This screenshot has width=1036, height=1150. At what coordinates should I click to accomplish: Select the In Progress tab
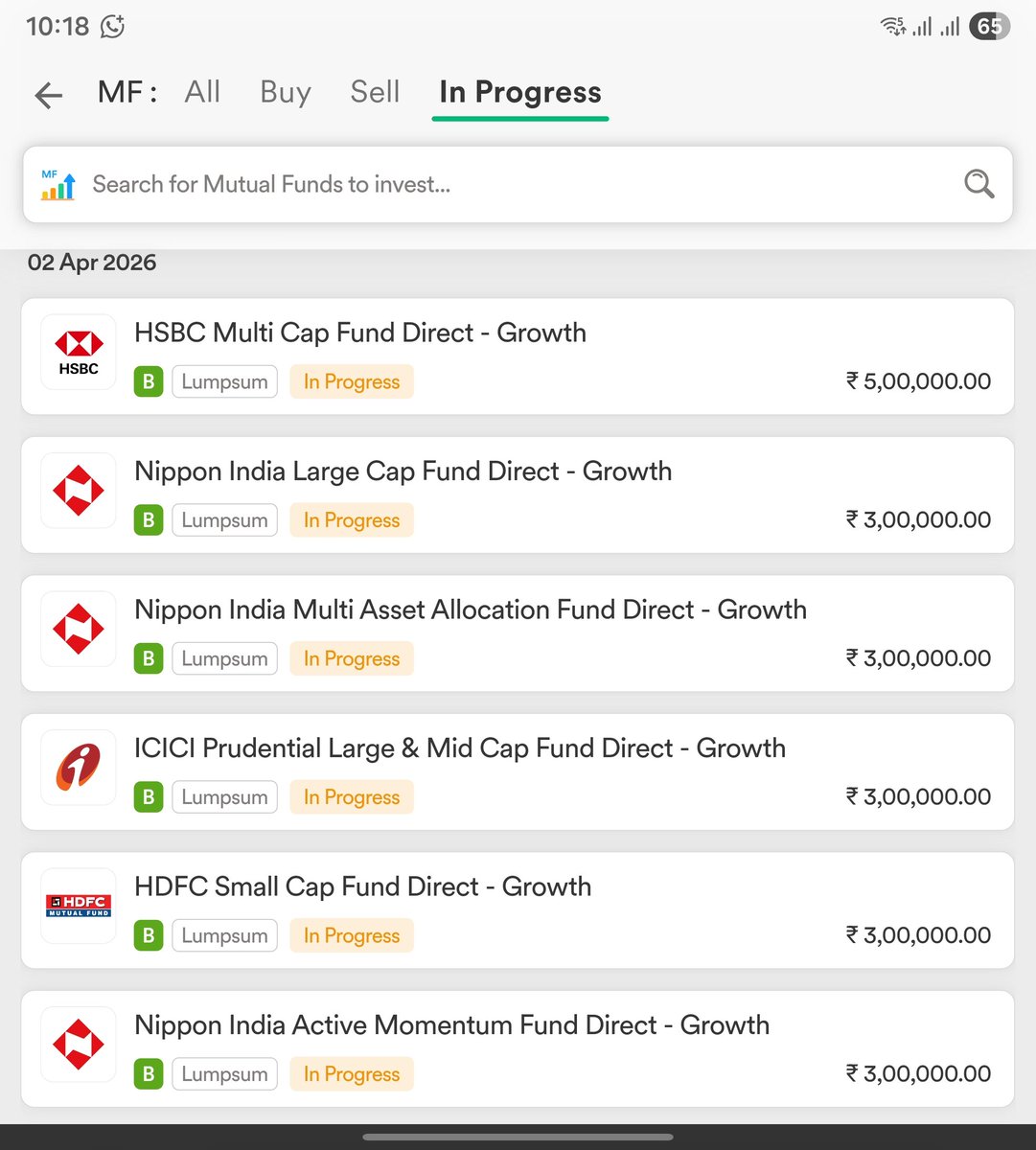pyautogui.click(x=520, y=92)
